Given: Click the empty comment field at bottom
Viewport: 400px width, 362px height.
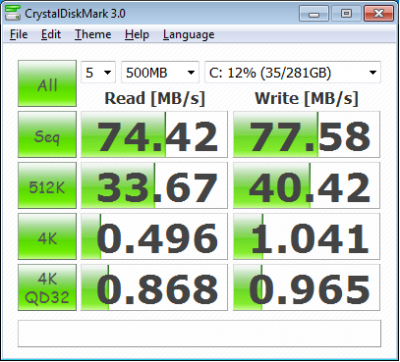Looking at the screenshot, I should point(199,333).
